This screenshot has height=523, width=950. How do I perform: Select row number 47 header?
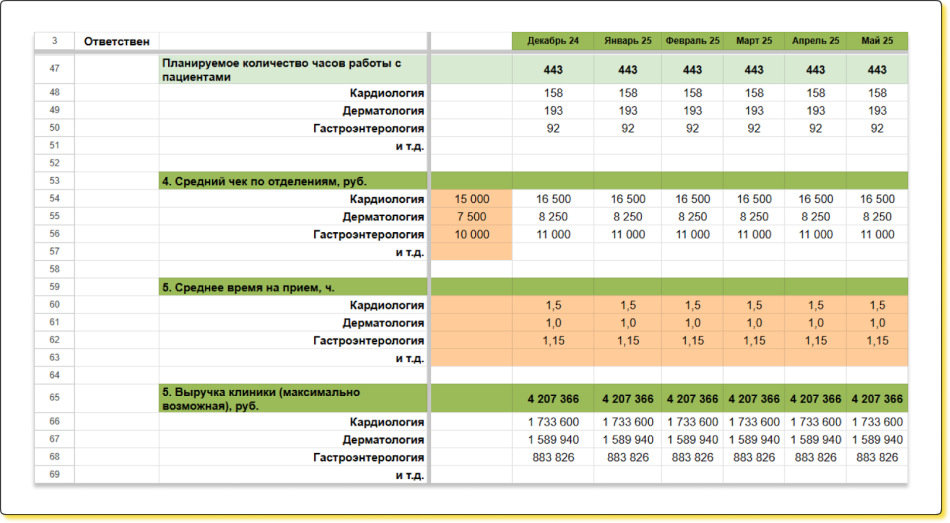click(54, 69)
